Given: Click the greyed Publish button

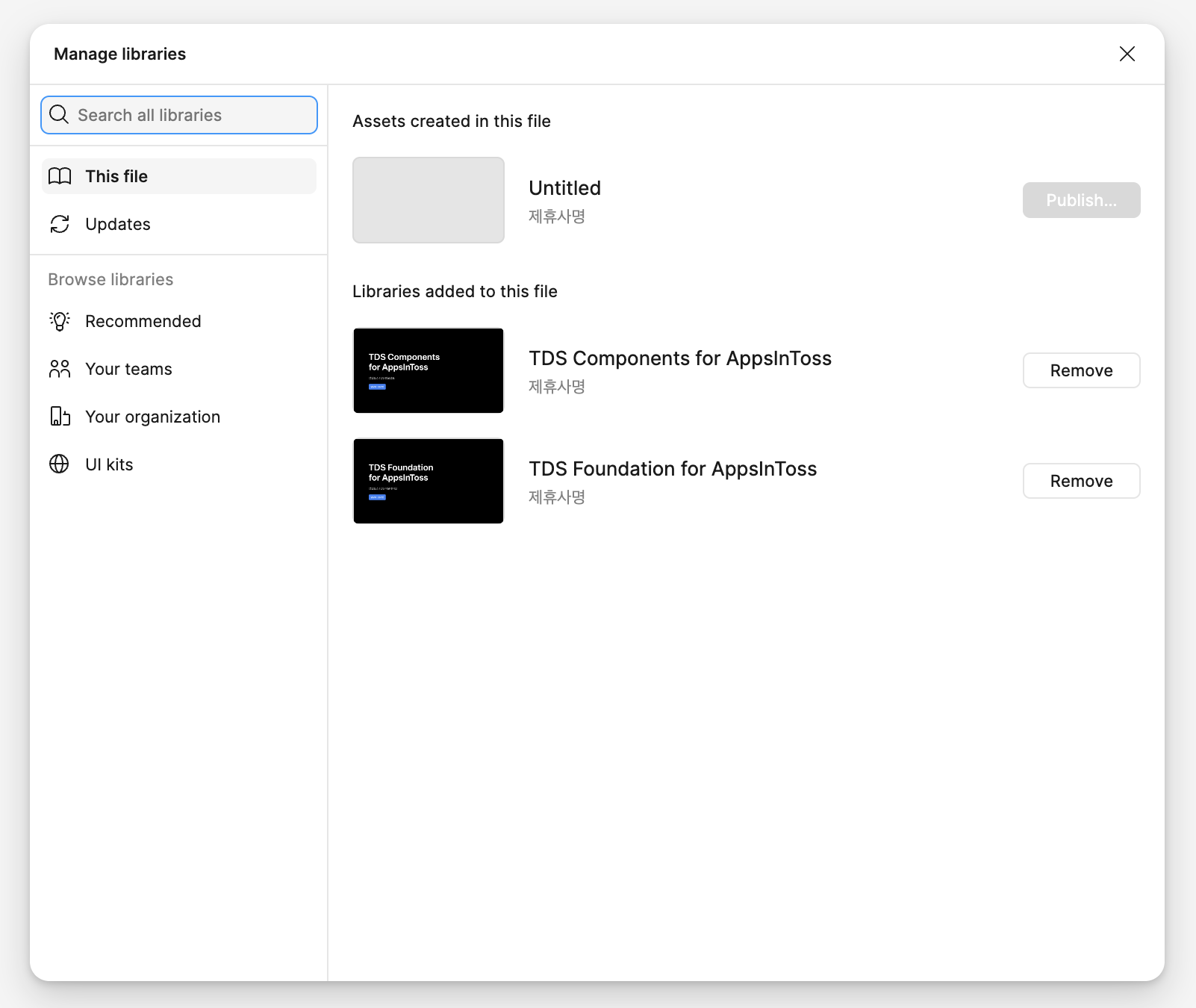Looking at the screenshot, I should (1081, 200).
